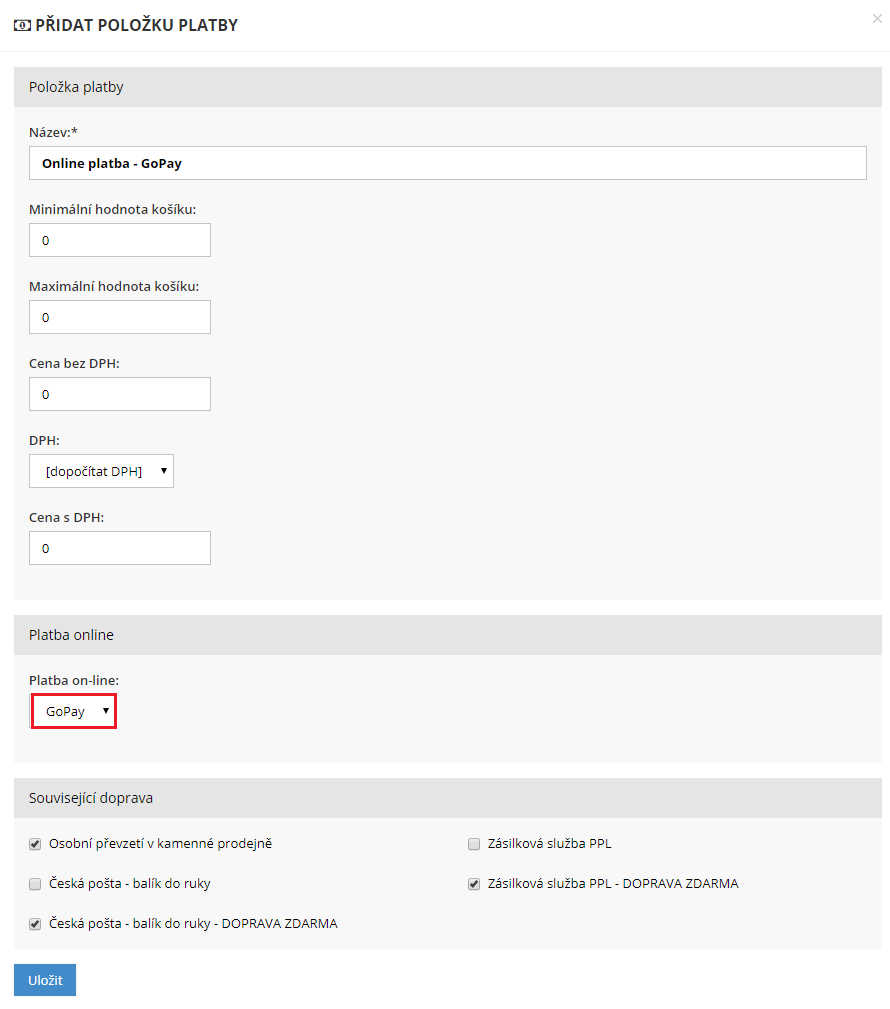Click the Platba on-line label
890x1009 pixels.
[x=74, y=680]
